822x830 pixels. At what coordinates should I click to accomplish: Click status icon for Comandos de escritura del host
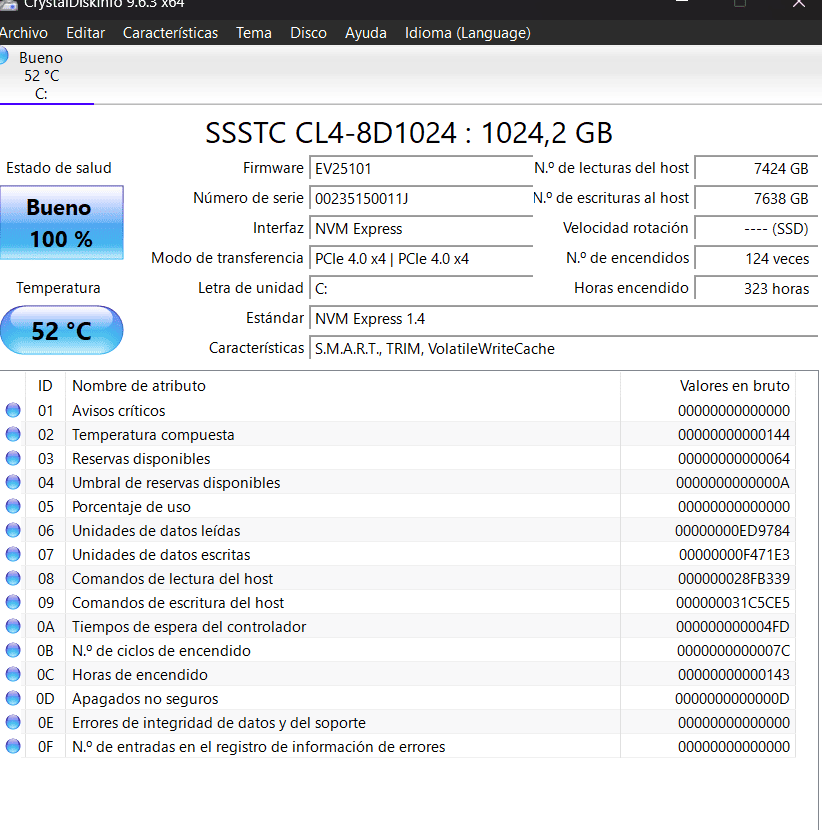pos(13,602)
